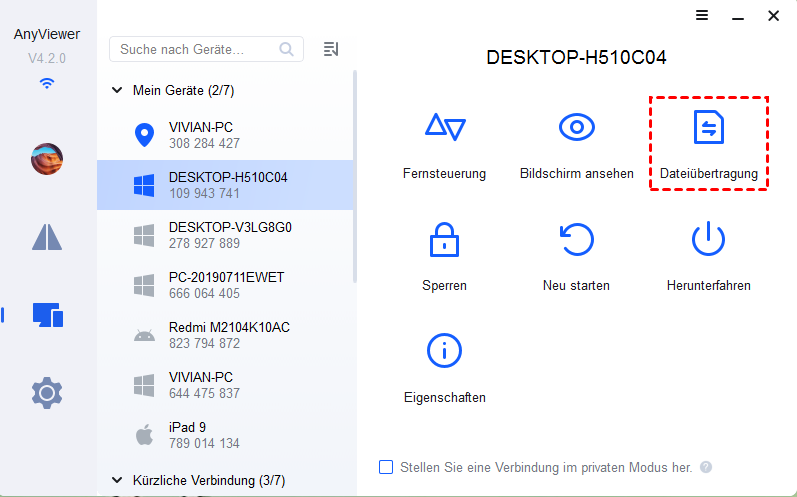Open Dateiübertragung file transfer
The width and height of the screenshot is (797, 497).
pos(709,144)
